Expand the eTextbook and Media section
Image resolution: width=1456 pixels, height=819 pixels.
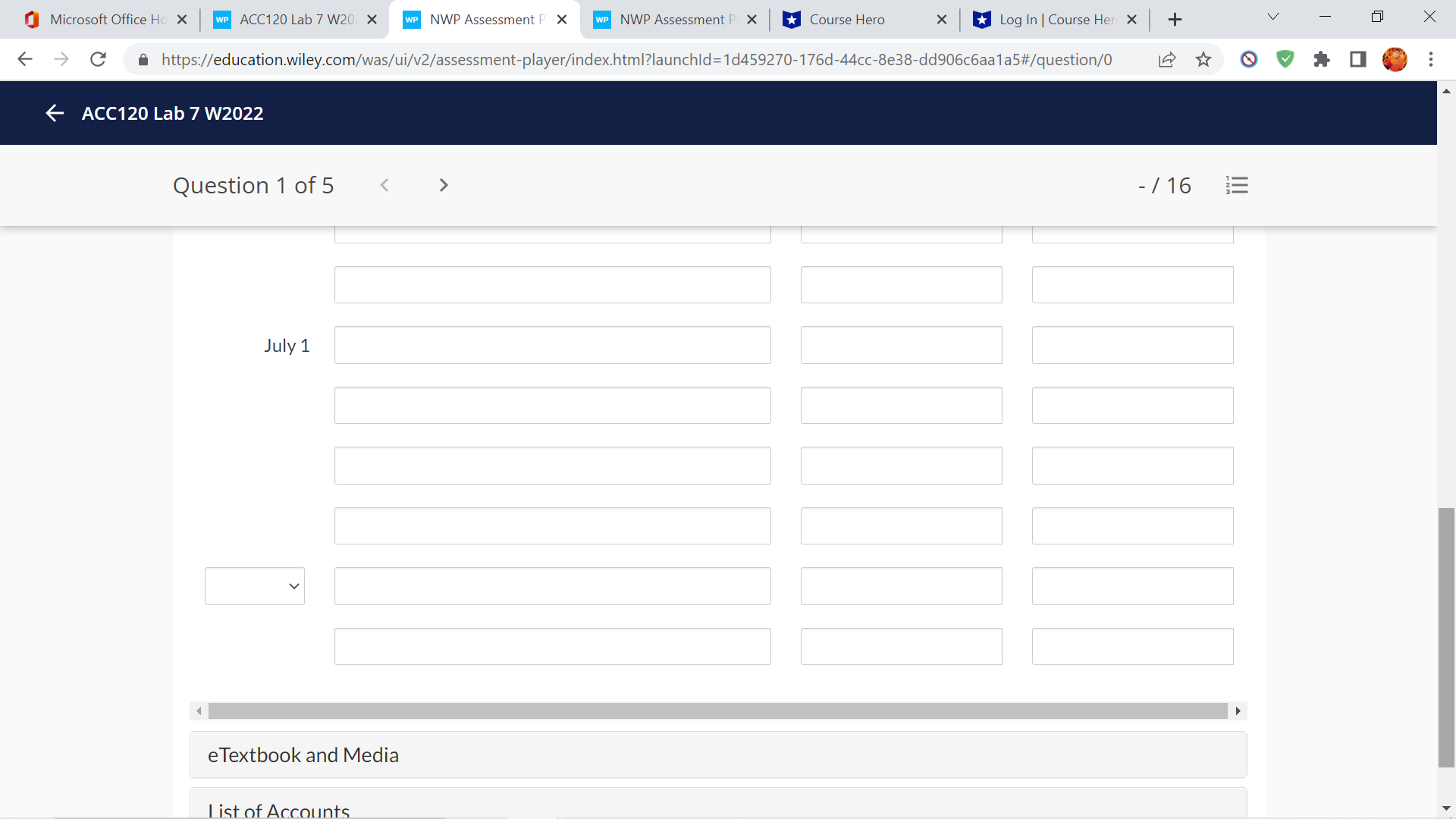303,755
